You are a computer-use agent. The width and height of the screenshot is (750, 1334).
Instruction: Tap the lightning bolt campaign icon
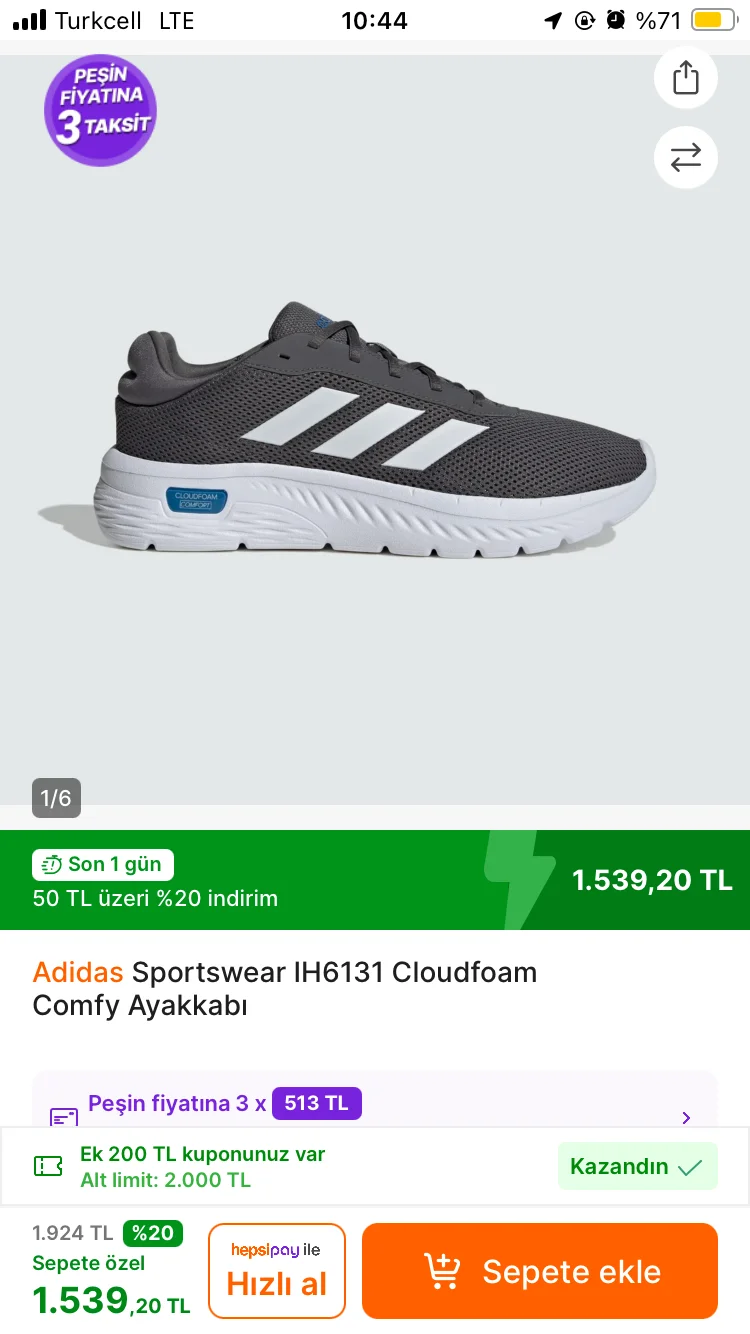[x=519, y=880]
